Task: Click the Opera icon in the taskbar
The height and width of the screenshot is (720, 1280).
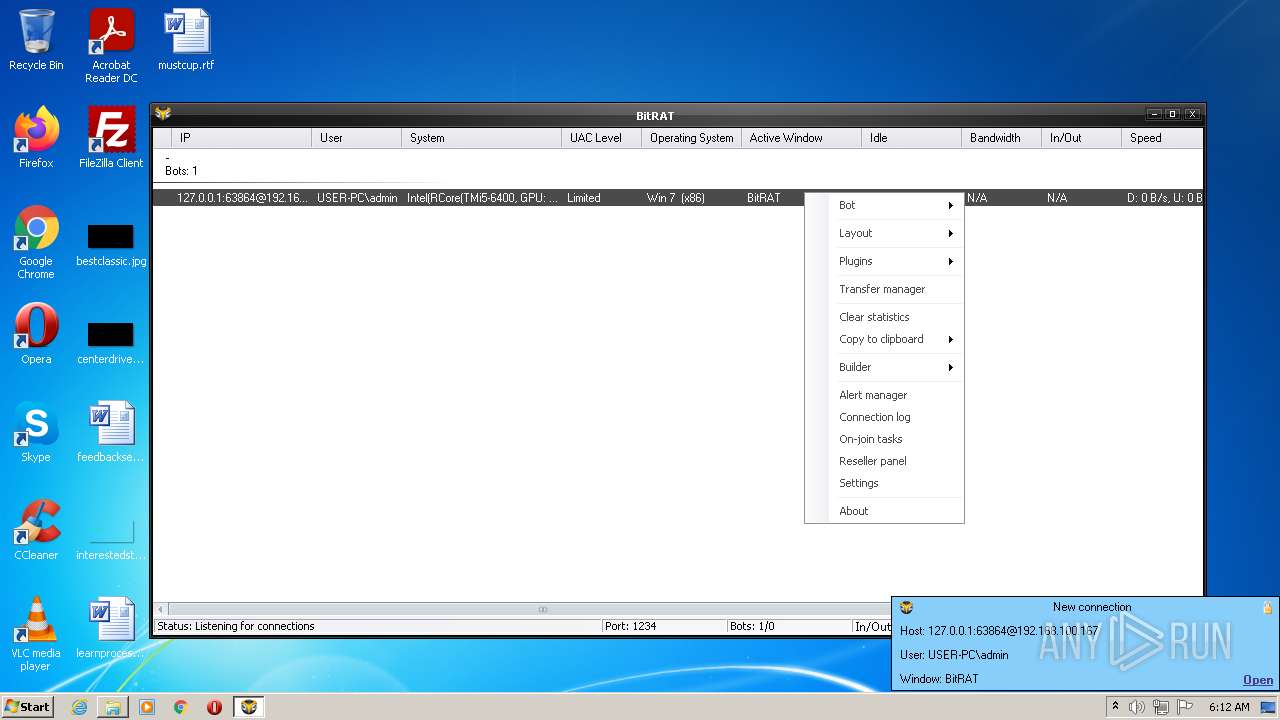Action: click(x=214, y=707)
